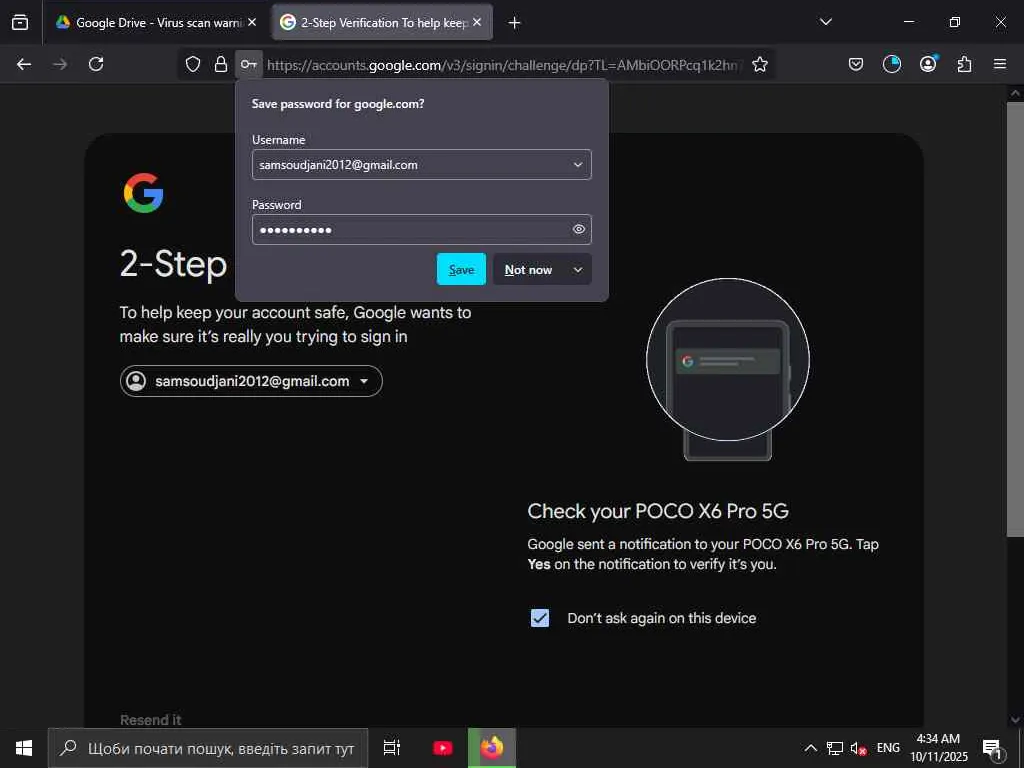Reload the current page
Viewport: 1024px width, 768px height.
[x=96, y=64]
